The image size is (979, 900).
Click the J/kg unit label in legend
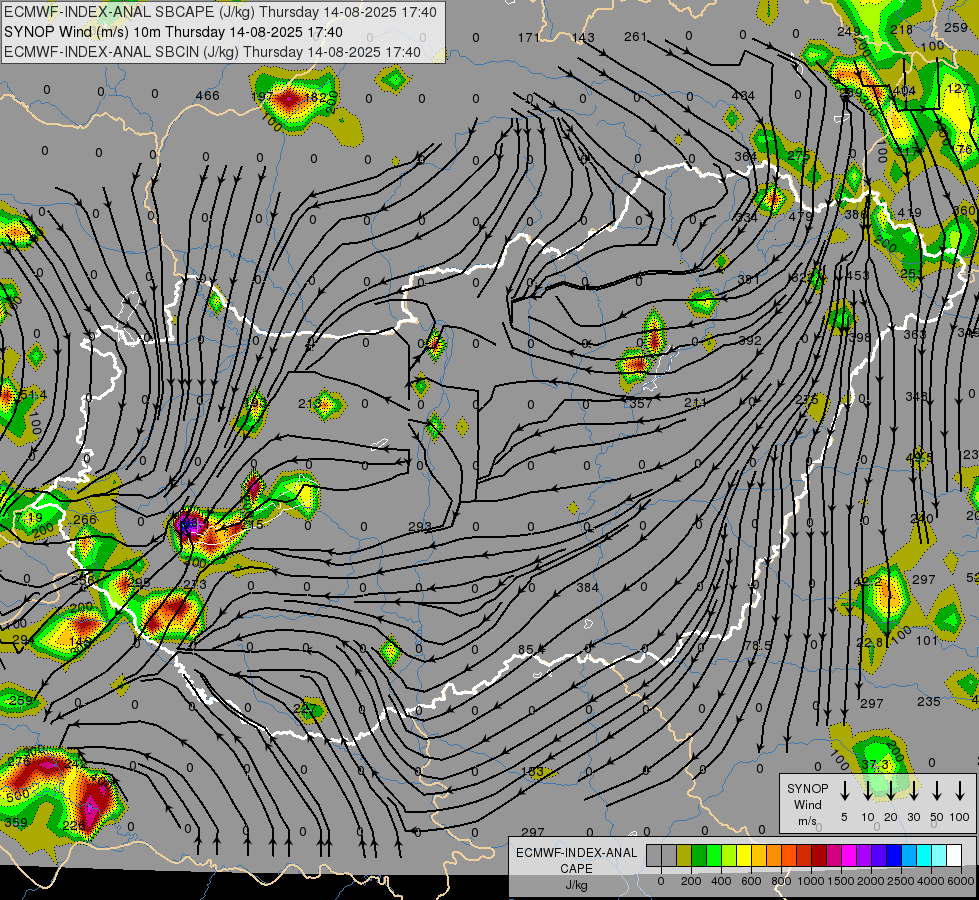pyautogui.click(x=576, y=885)
